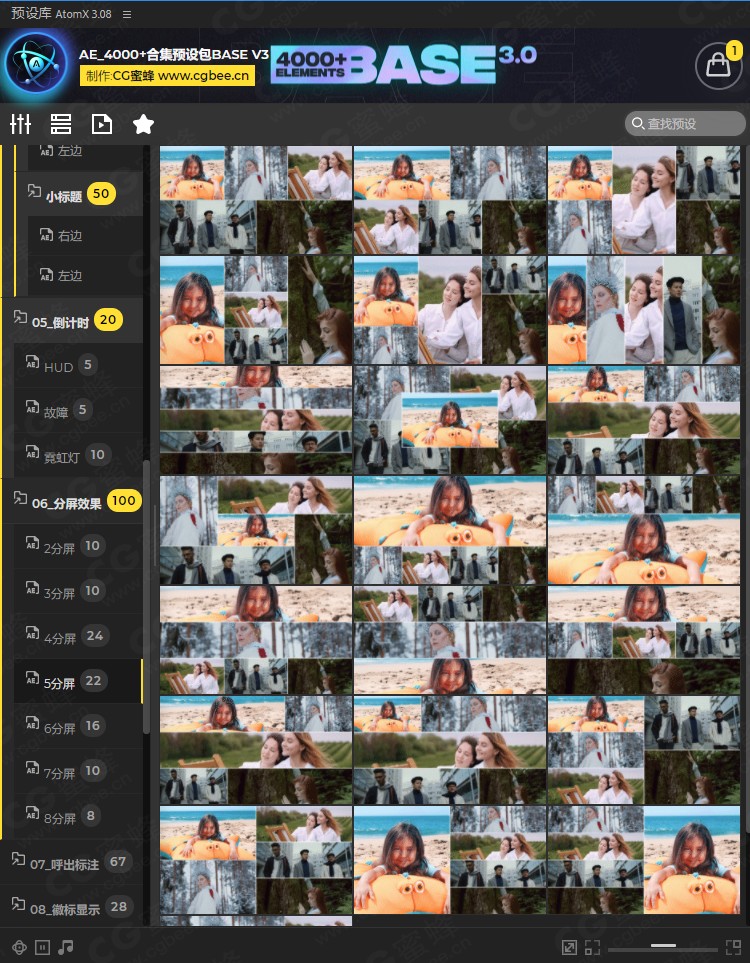The width and height of the screenshot is (750, 963).
Task: Open the 霓虹灯 countdown group
Action: (78, 455)
